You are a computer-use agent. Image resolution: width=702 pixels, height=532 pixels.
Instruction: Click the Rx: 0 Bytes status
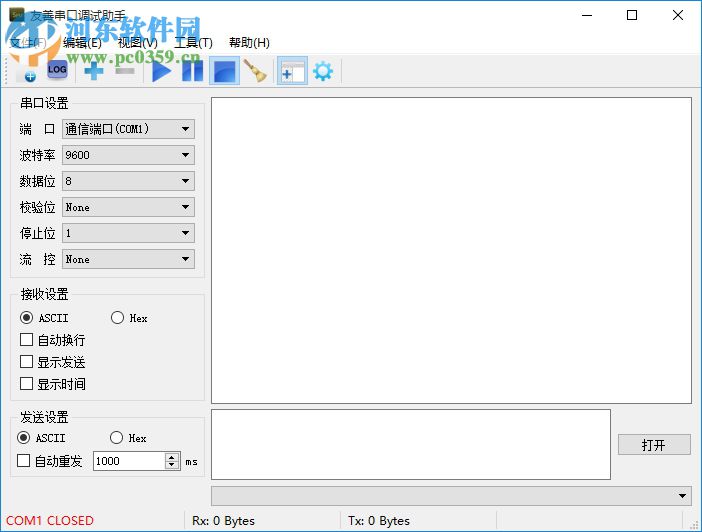(223, 521)
